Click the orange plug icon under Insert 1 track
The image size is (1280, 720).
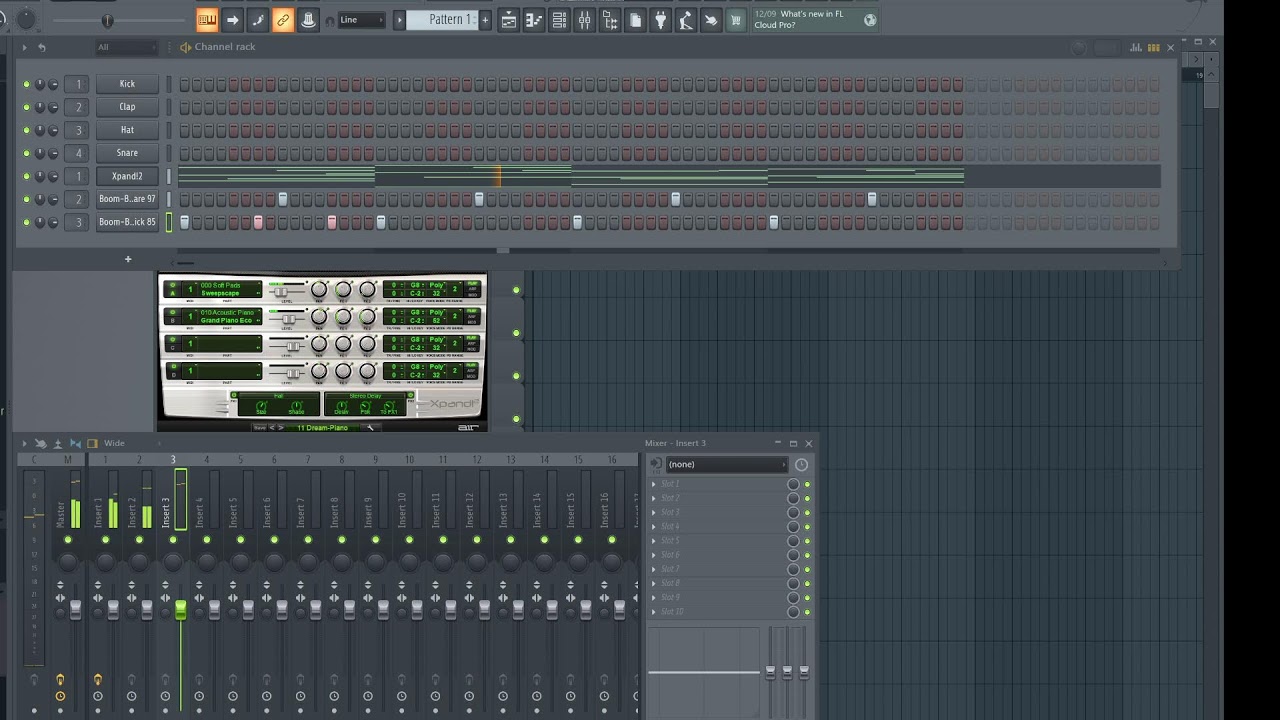click(x=97, y=680)
